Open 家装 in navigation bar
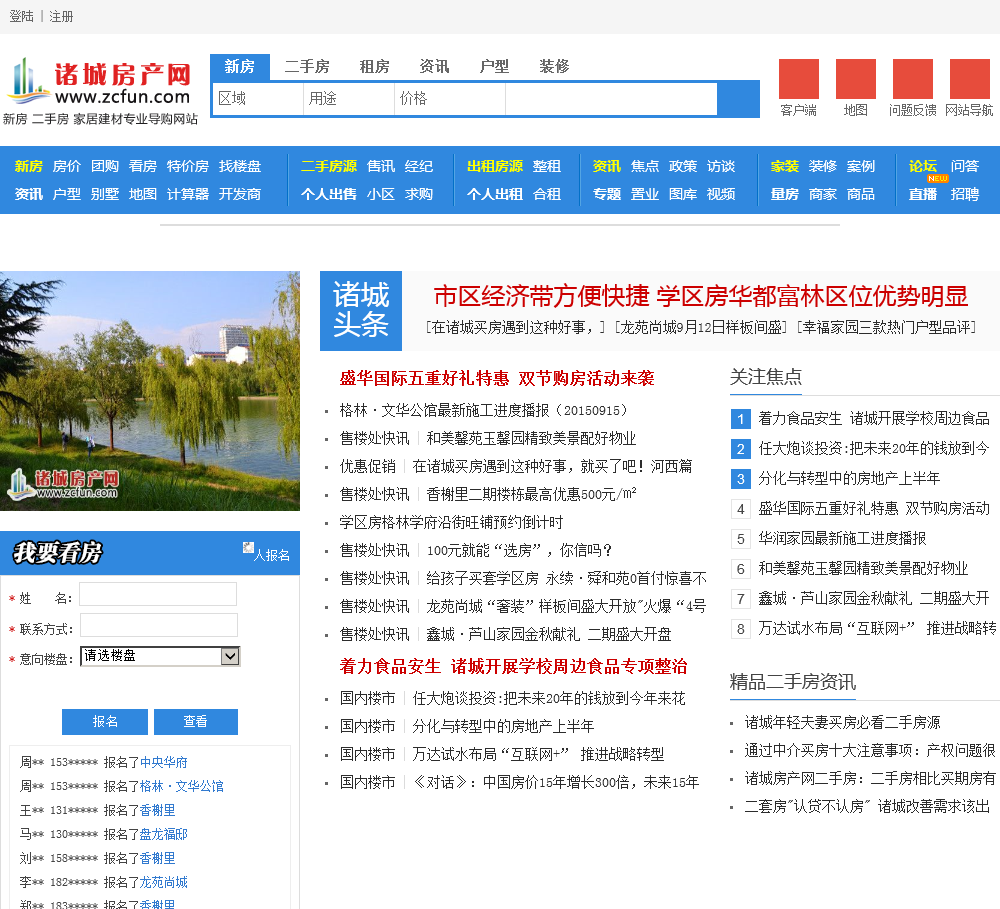The height and width of the screenshot is (909, 1000). click(x=785, y=166)
